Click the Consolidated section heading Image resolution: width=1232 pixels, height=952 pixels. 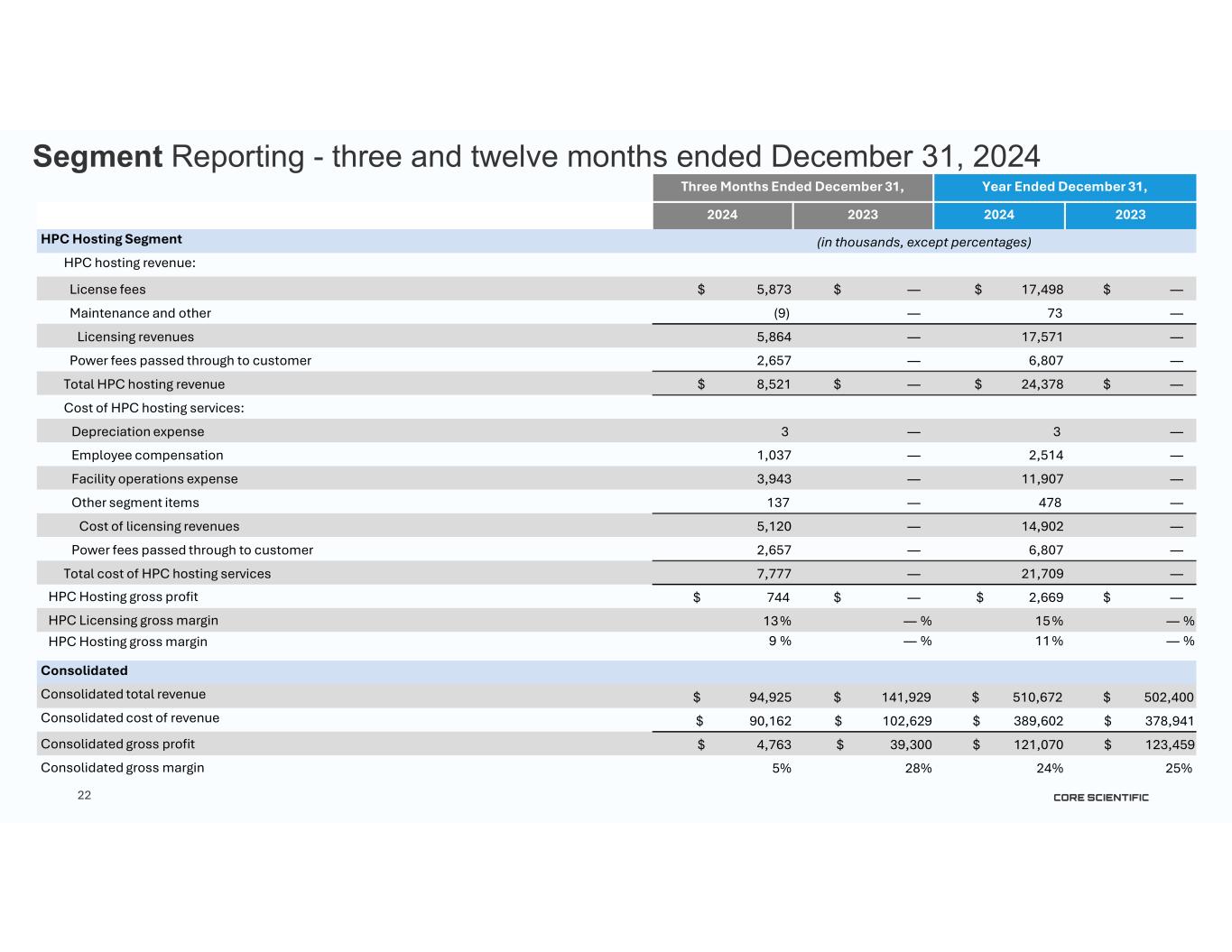(x=84, y=670)
